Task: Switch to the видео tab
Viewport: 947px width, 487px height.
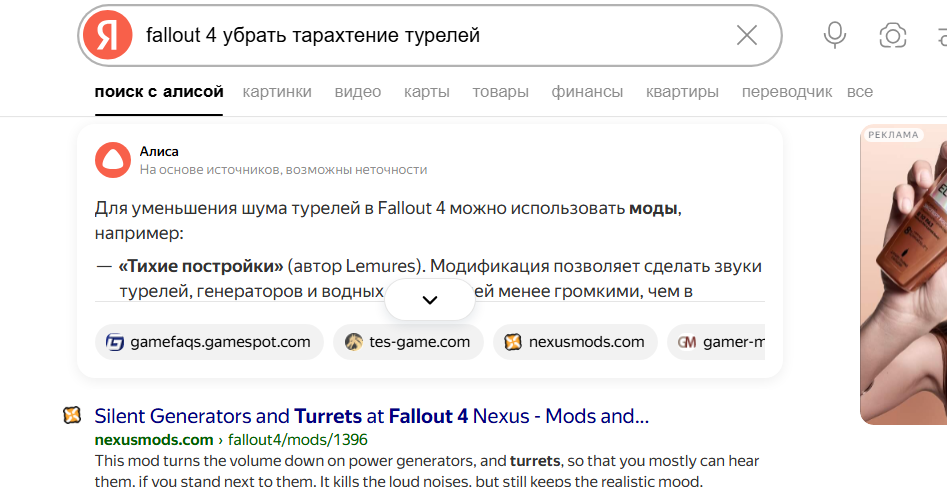Action: [x=358, y=92]
